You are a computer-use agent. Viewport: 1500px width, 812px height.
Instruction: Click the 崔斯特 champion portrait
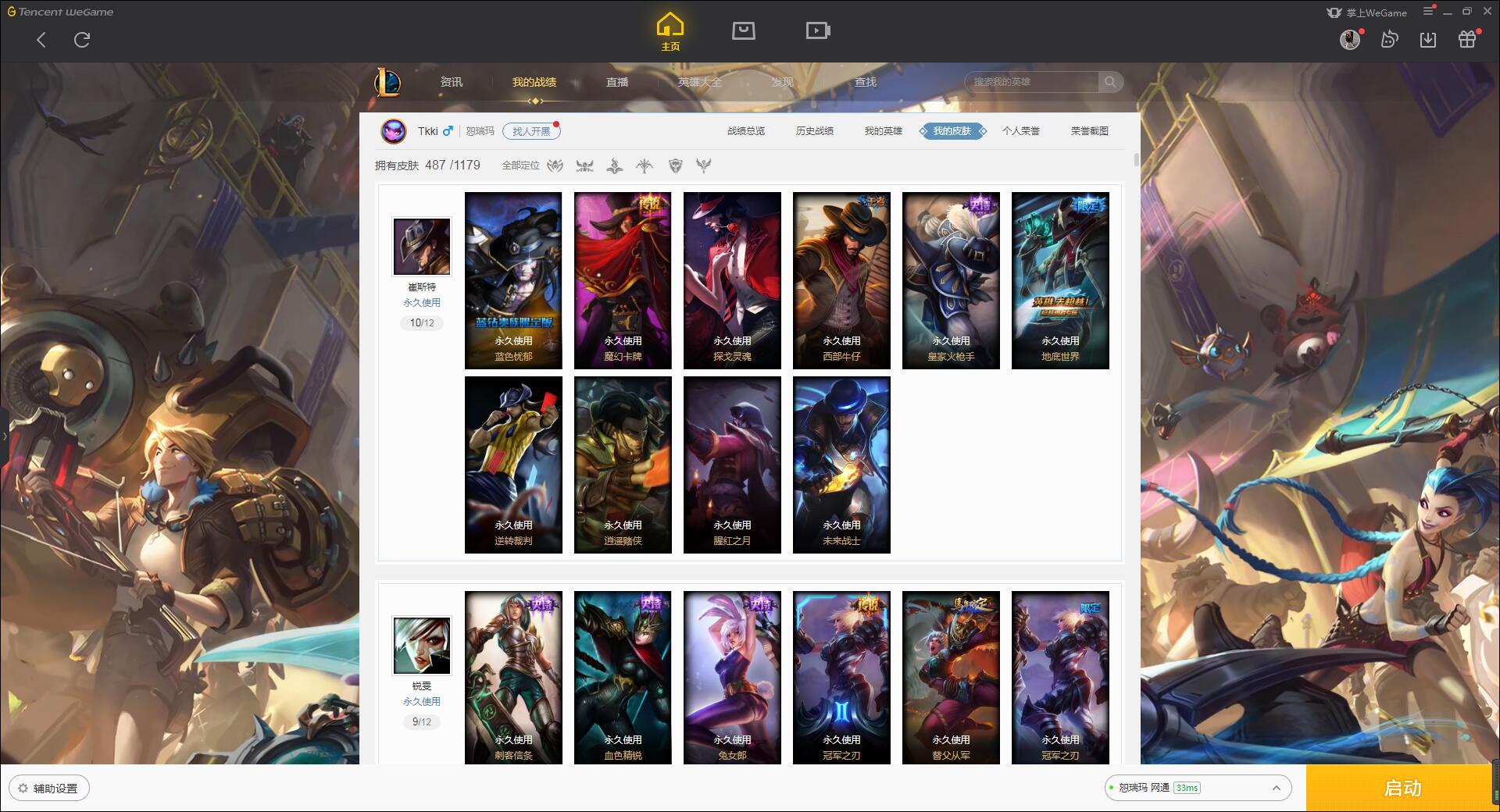[x=422, y=247]
